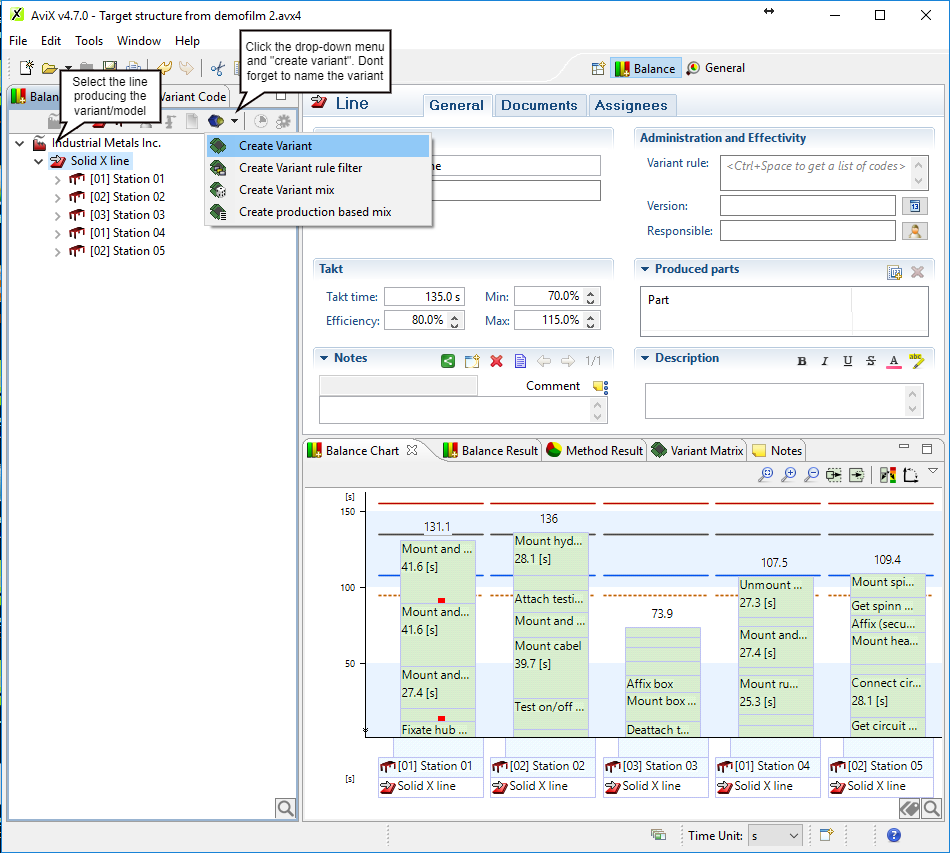Viewport: 951px width, 854px height.
Task: Expand the [03] Station 03 tree node
Action: (x=57, y=215)
